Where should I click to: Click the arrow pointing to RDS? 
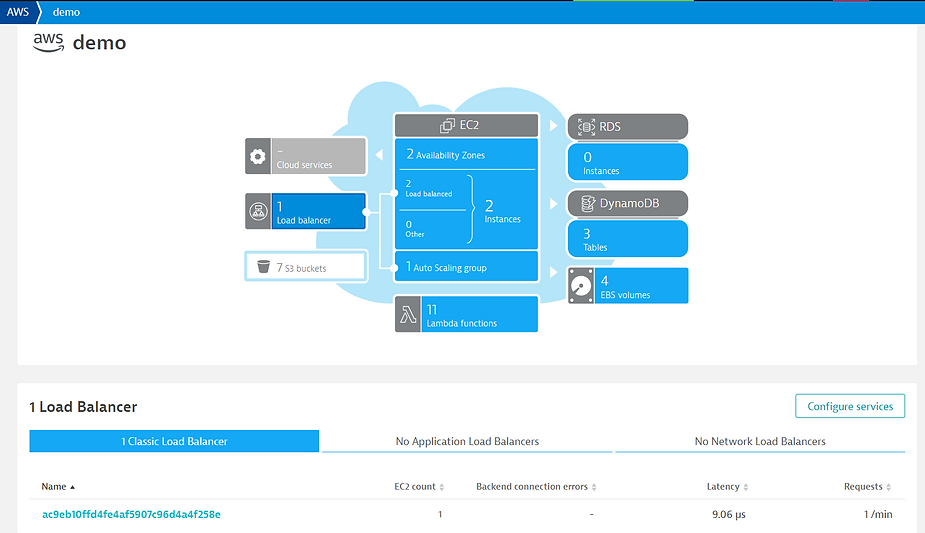[553, 126]
